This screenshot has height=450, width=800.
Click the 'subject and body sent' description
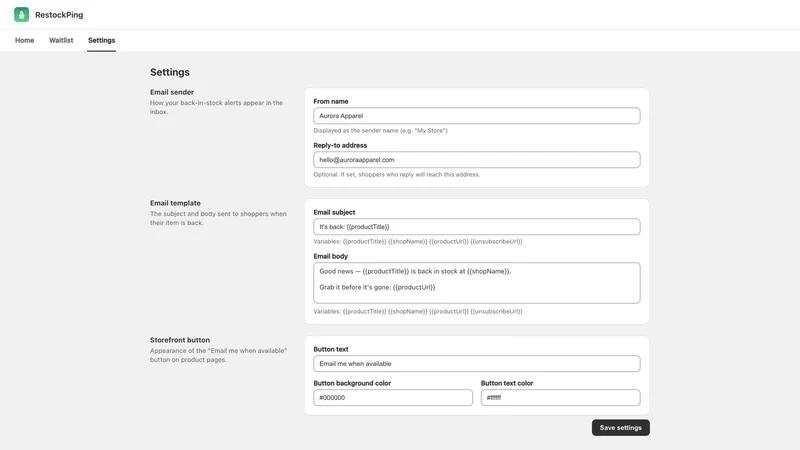point(218,218)
